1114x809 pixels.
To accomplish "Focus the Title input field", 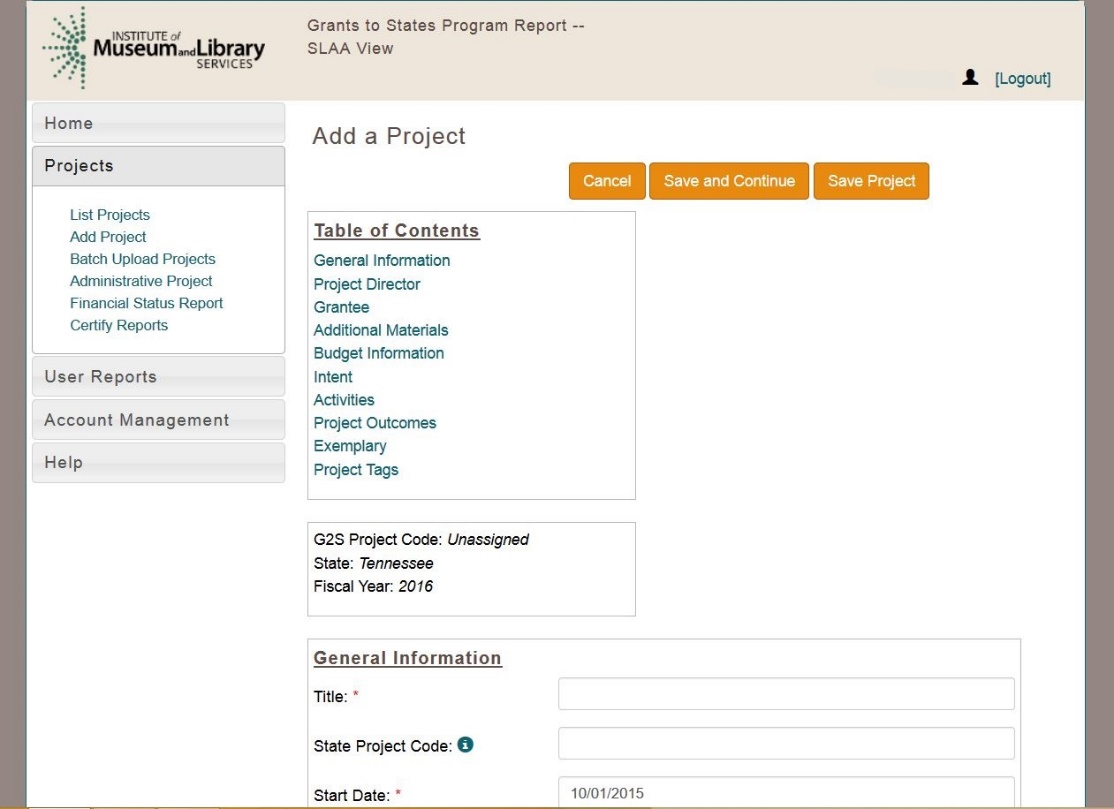I will pyautogui.click(x=786, y=694).
